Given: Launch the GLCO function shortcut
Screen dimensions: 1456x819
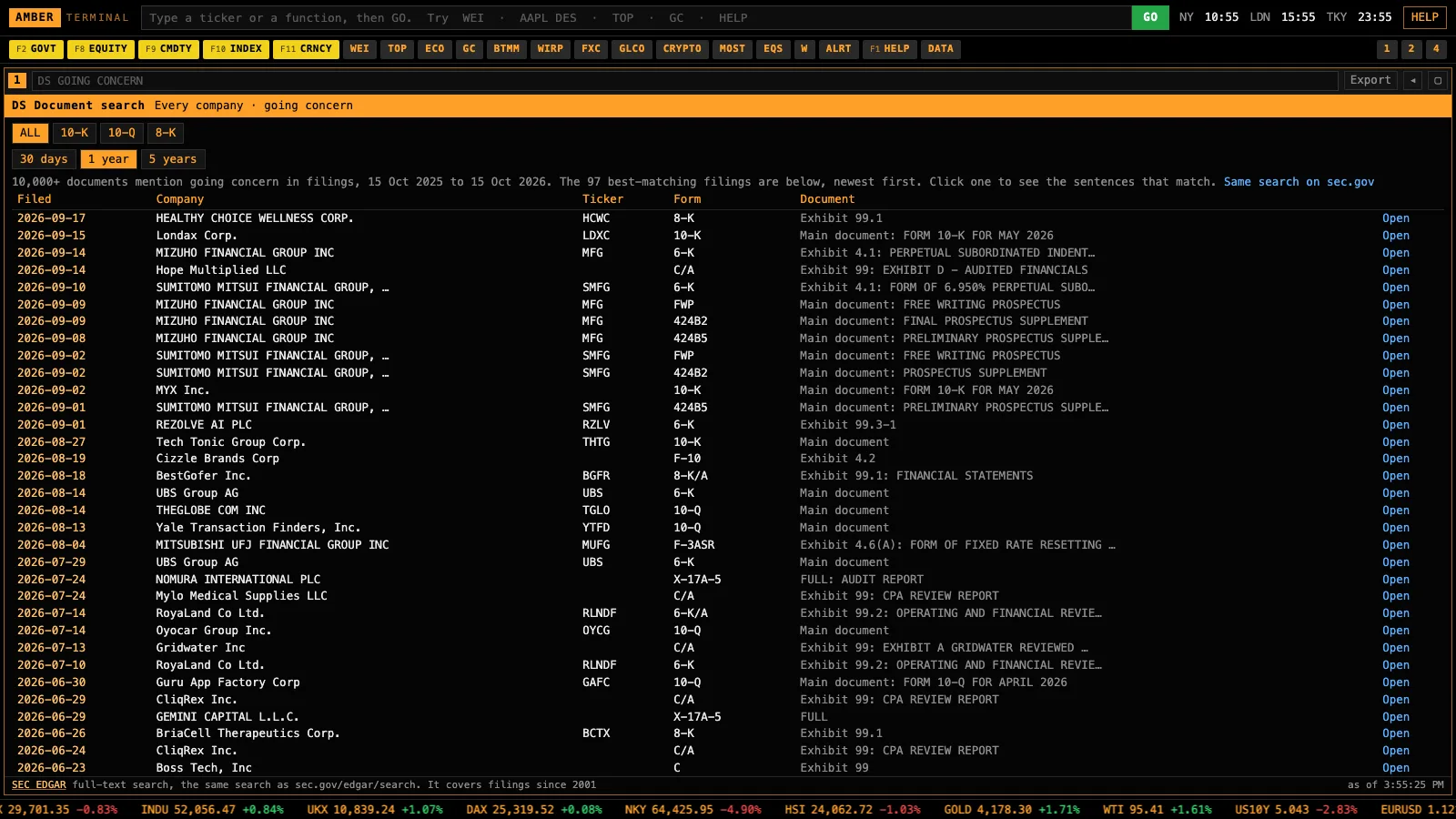Looking at the screenshot, I should (x=632, y=49).
